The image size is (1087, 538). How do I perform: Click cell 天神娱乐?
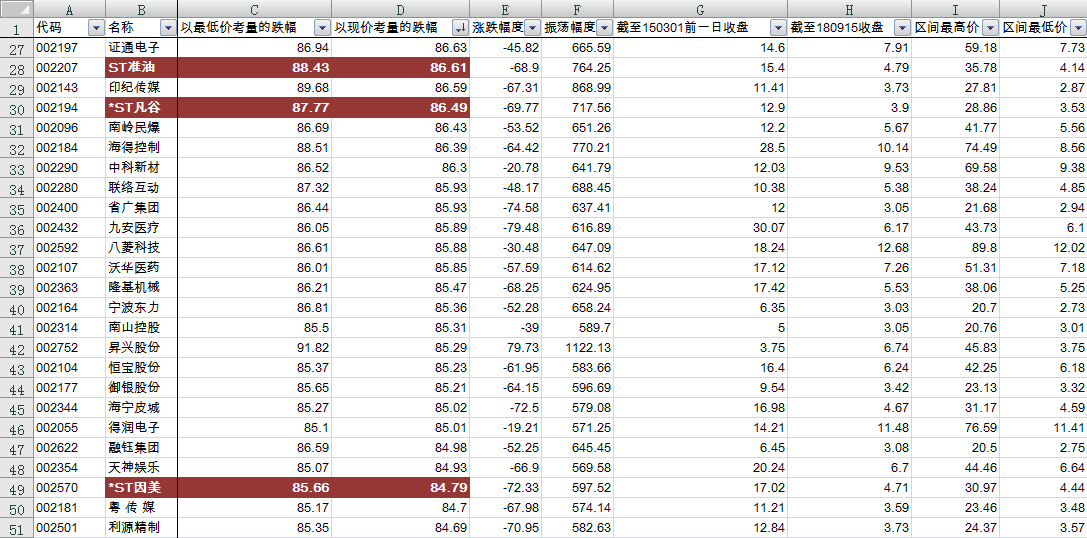pos(141,468)
